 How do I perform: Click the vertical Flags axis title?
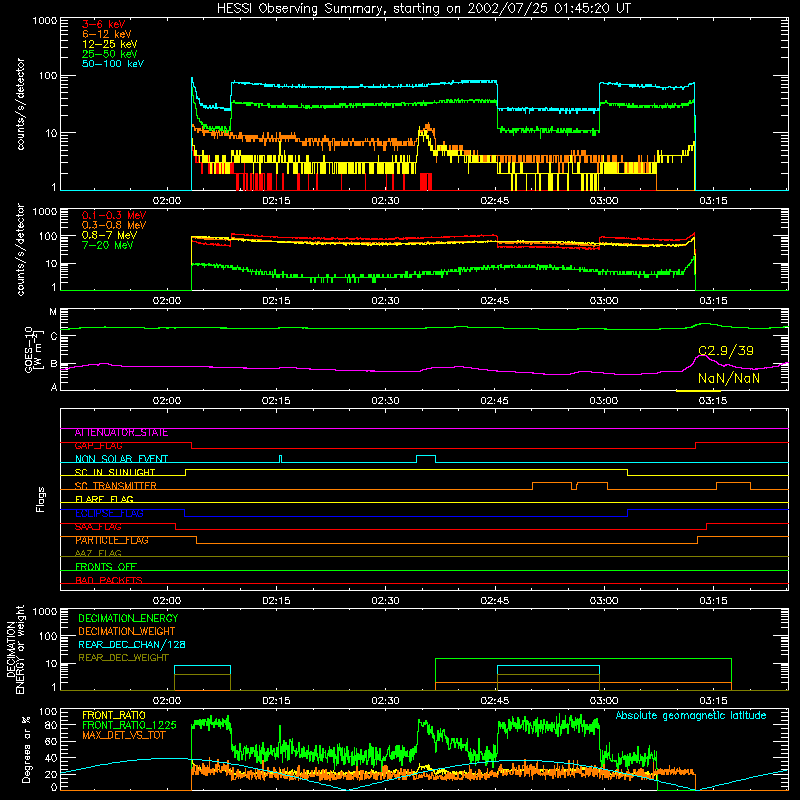pos(41,499)
